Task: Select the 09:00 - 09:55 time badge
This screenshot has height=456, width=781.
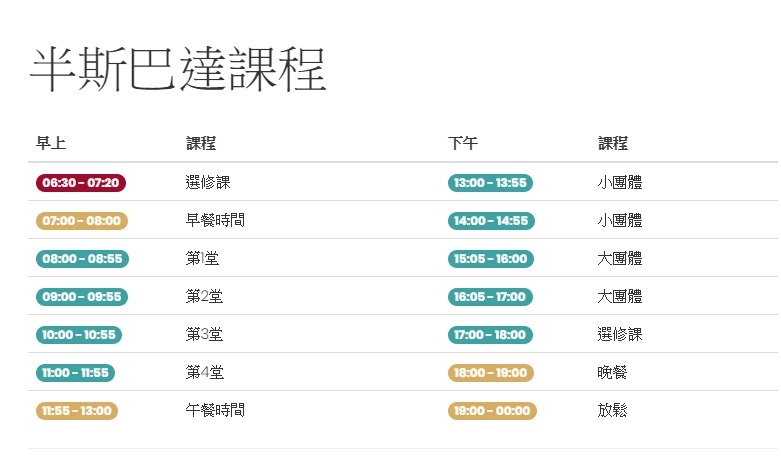Action: pyautogui.click(x=82, y=297)
